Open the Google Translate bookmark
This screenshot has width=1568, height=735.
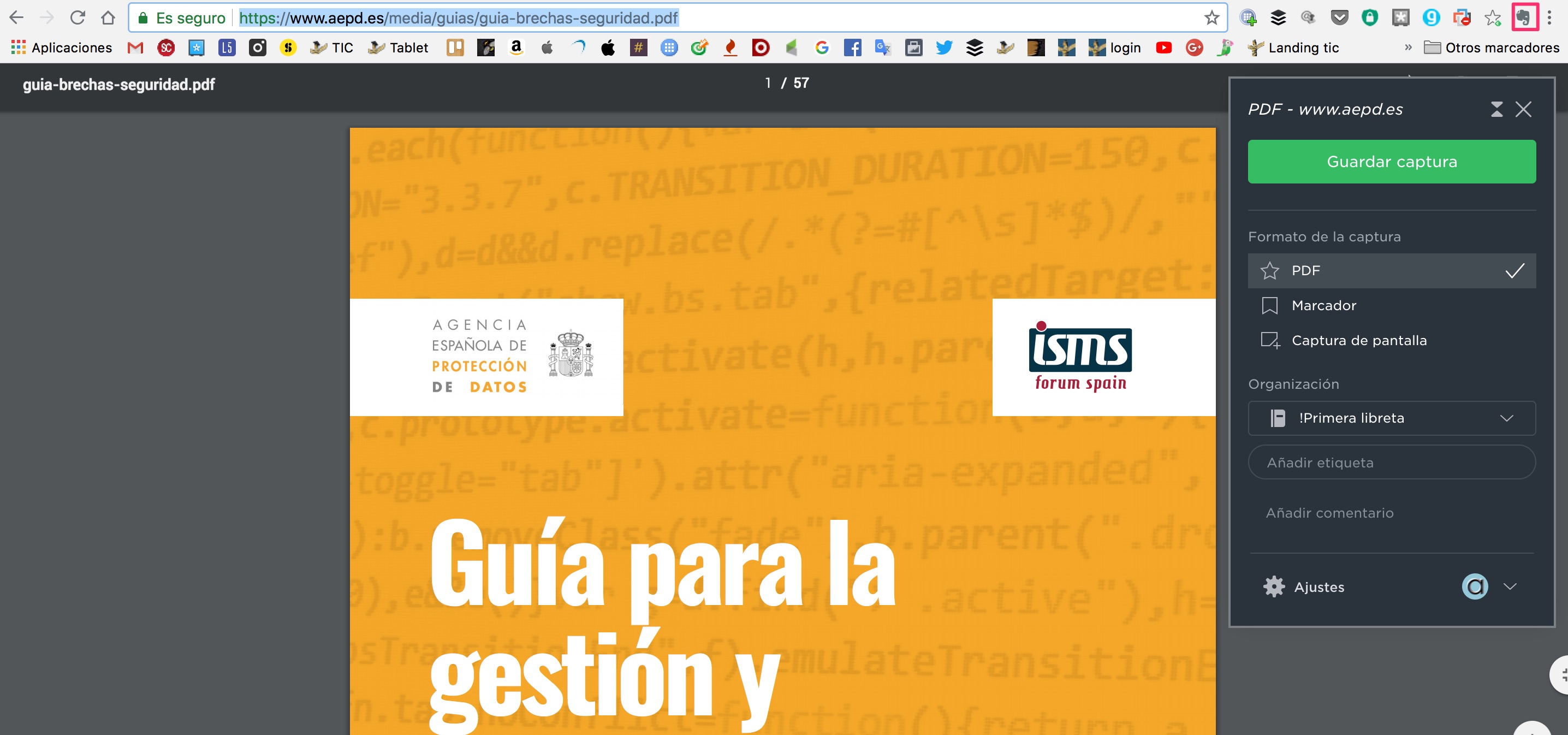pyautogui.click(x=883, y=48)
